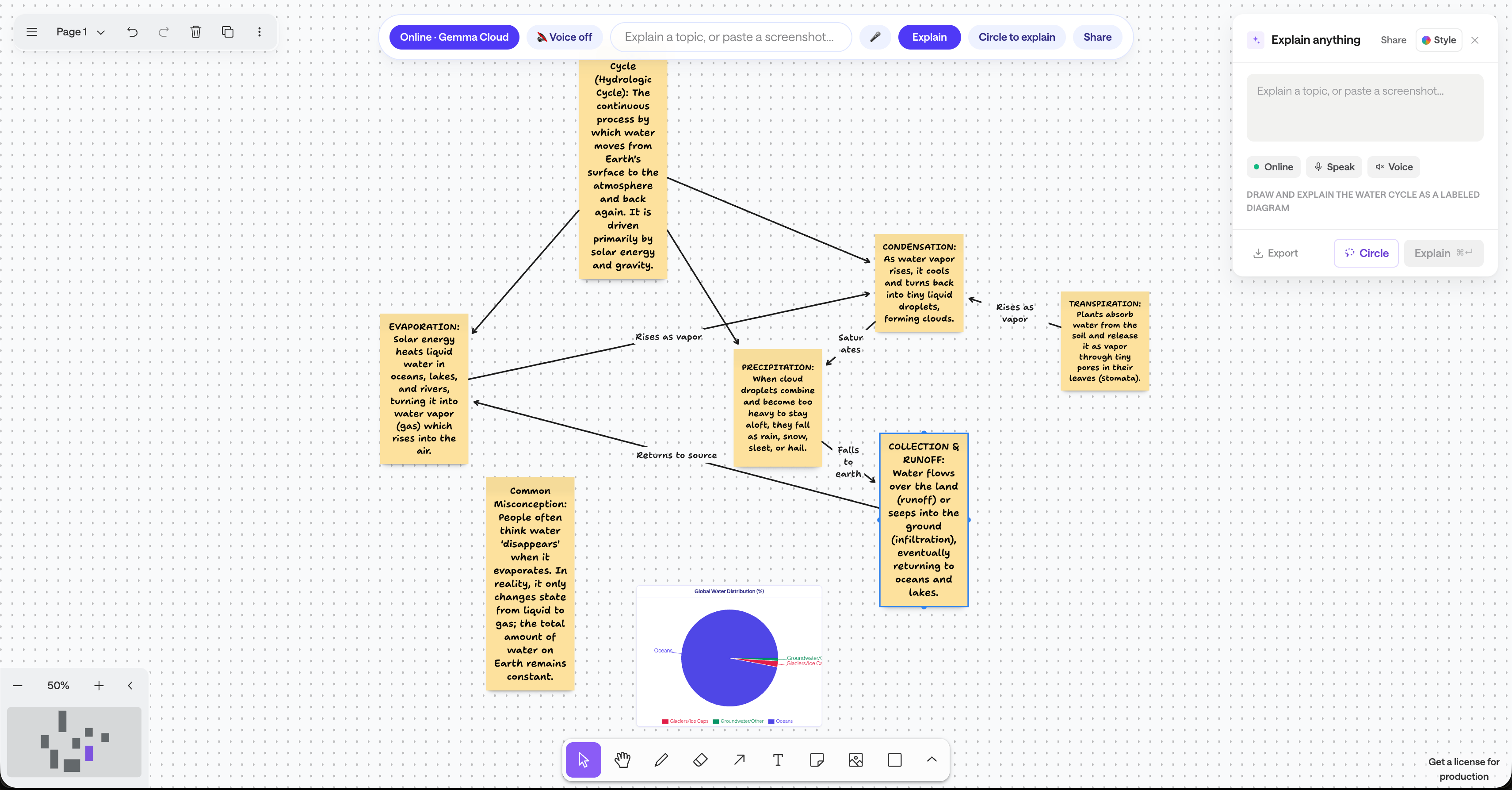Collapse the minimap with chevron
1512x790 pixels.
(x=130, y=686)
